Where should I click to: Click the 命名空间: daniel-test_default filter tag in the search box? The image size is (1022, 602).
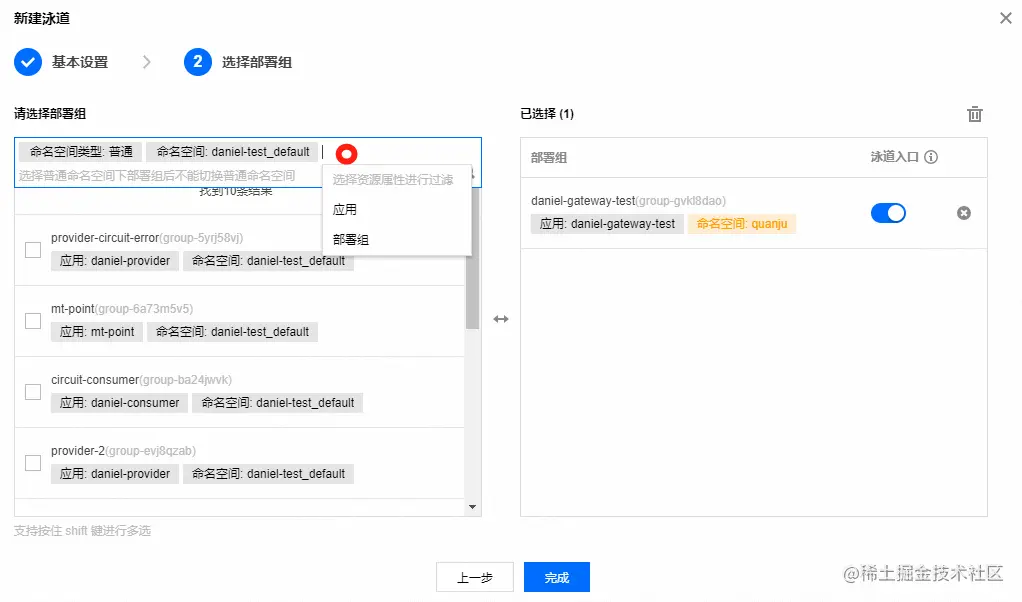tap(232, 152)
